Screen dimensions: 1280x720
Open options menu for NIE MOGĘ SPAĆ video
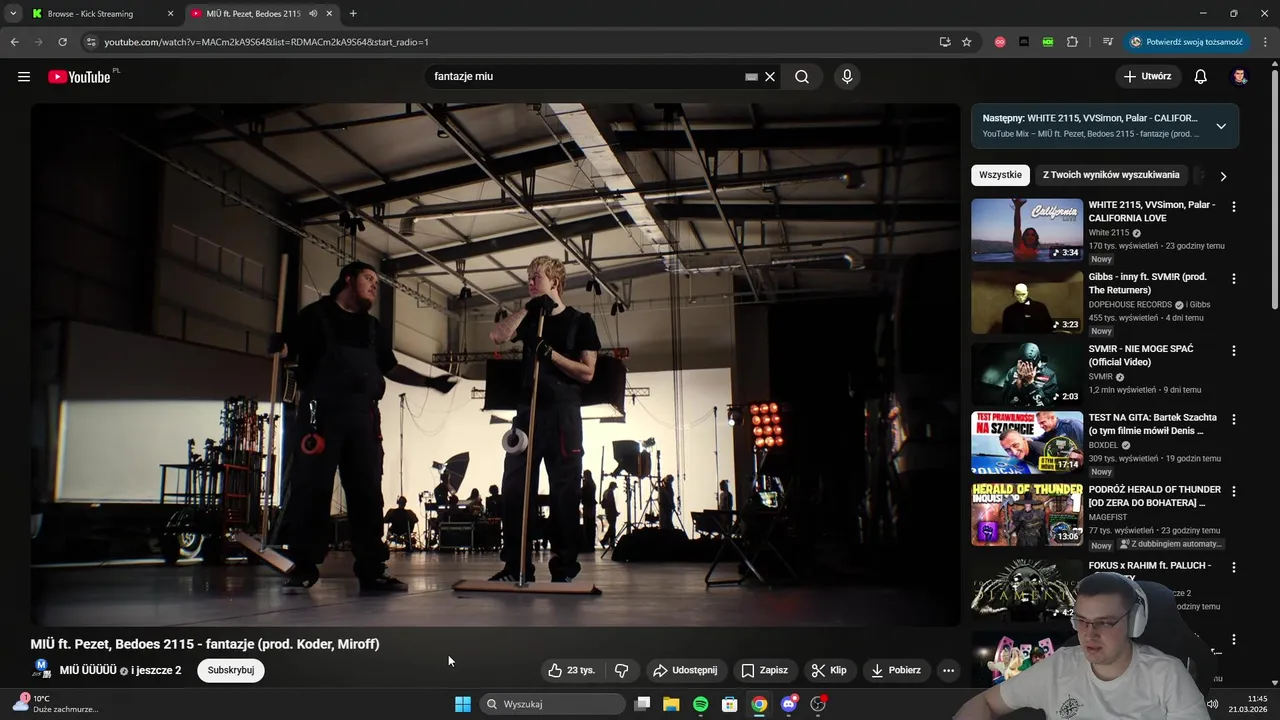tap(1233, 351)
